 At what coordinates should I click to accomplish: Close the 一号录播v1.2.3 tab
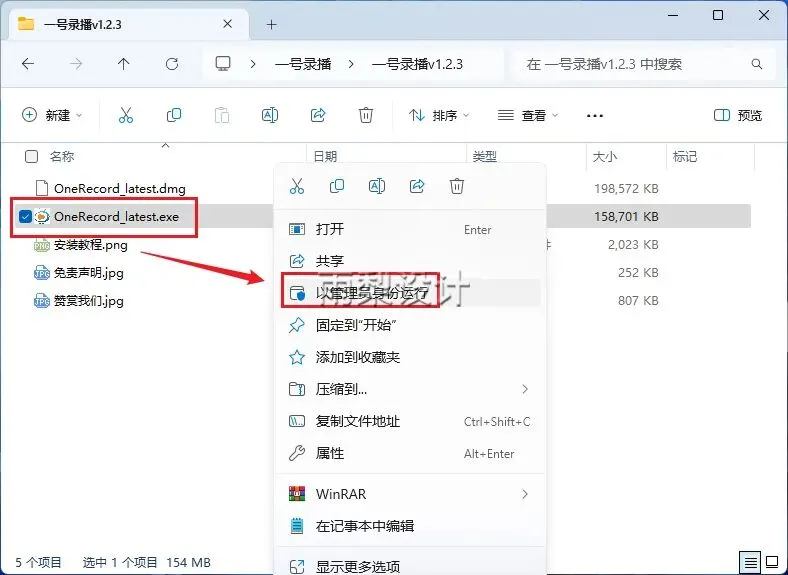tap(228, 24)
